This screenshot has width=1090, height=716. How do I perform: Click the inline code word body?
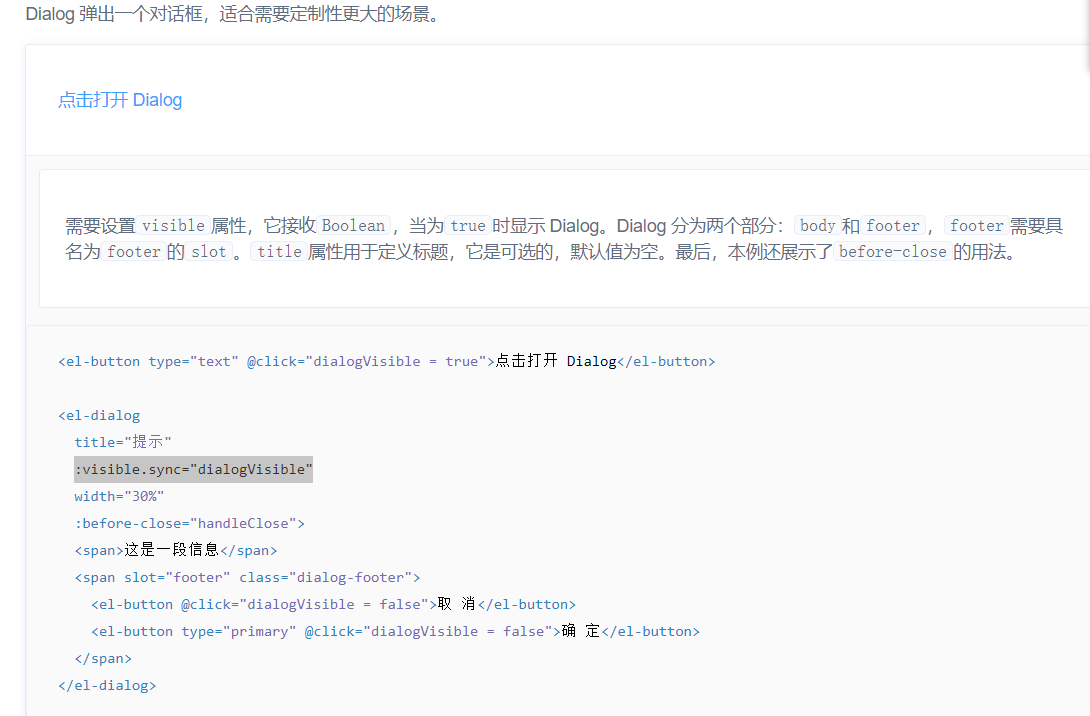(x=818, y=226)
